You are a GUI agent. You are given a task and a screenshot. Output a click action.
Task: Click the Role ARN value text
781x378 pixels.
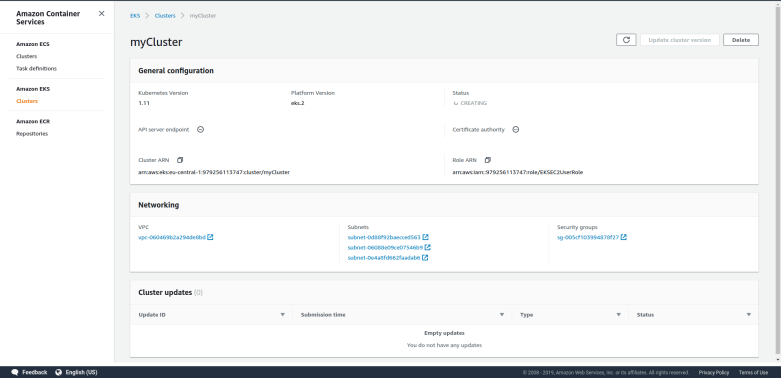click(518, 172)
